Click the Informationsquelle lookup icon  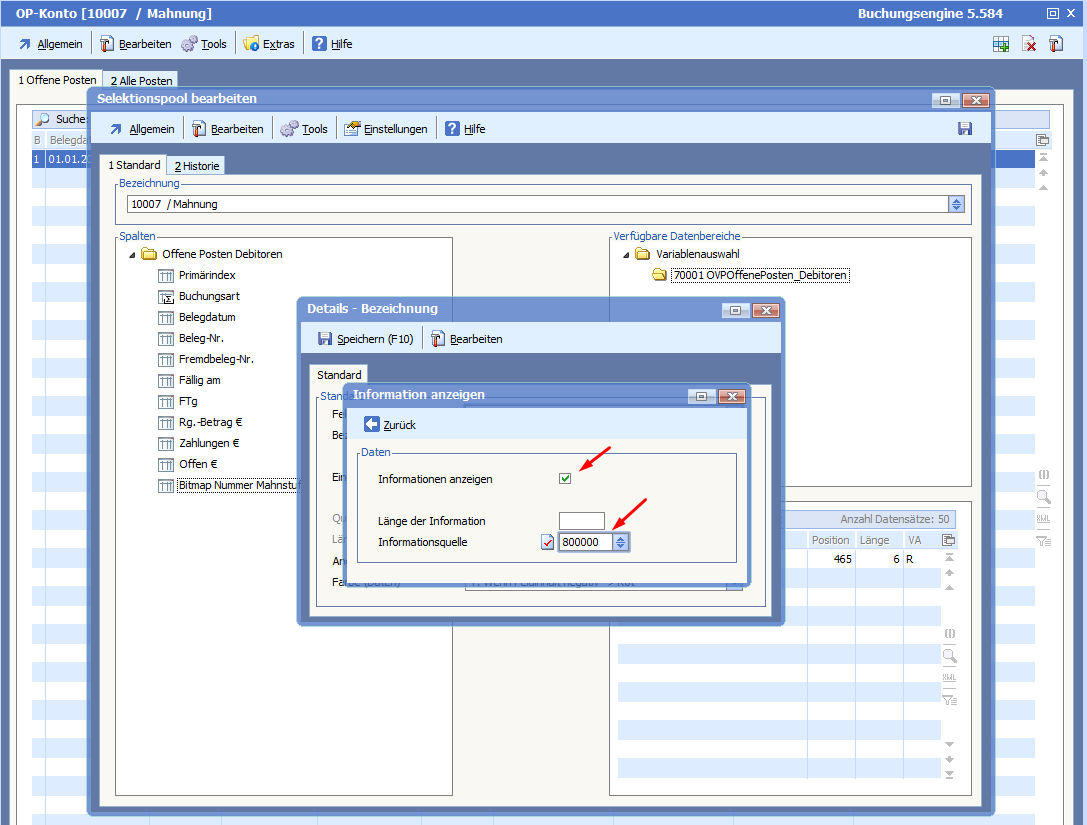[x=547, y=542]
